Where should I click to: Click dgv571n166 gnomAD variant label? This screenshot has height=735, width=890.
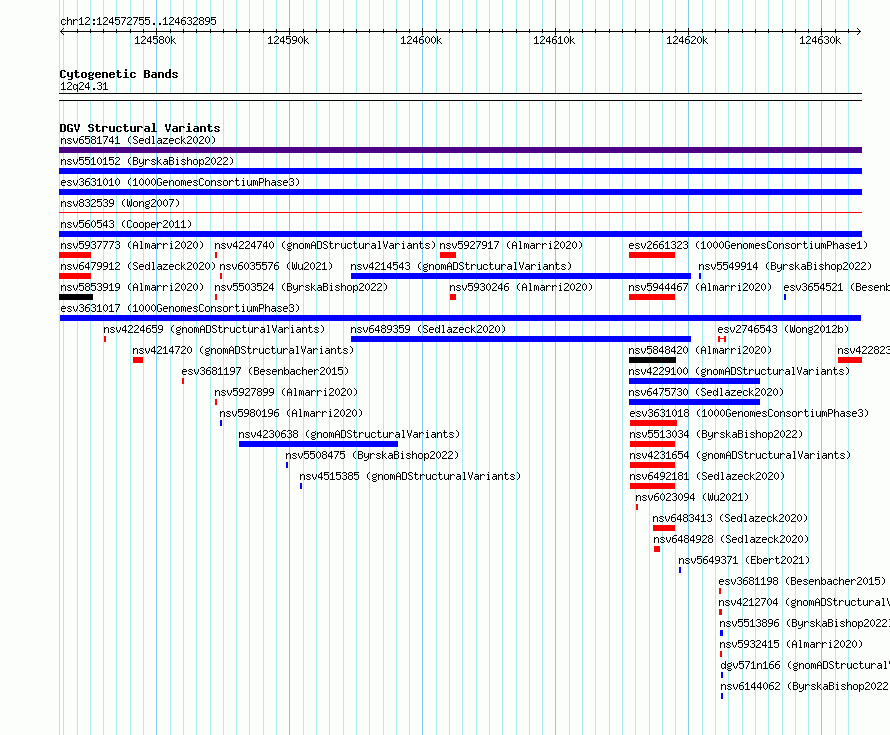(x=805, y=665)
